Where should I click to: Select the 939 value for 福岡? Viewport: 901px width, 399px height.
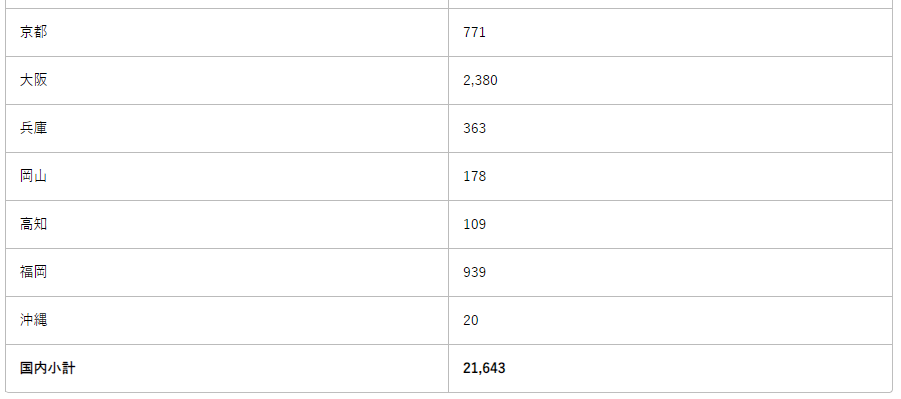point(474,273)
